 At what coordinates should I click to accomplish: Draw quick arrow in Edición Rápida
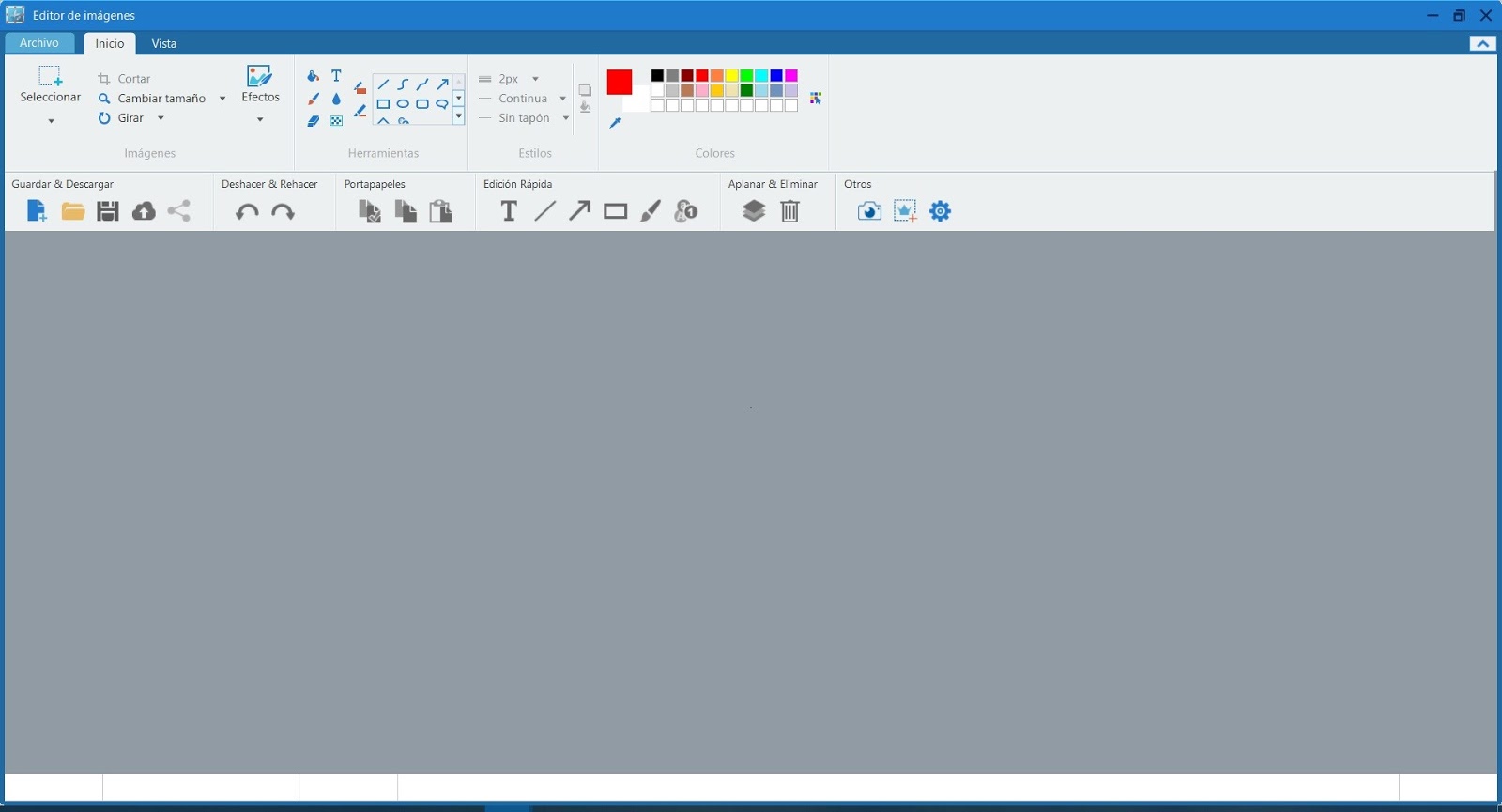580,211
